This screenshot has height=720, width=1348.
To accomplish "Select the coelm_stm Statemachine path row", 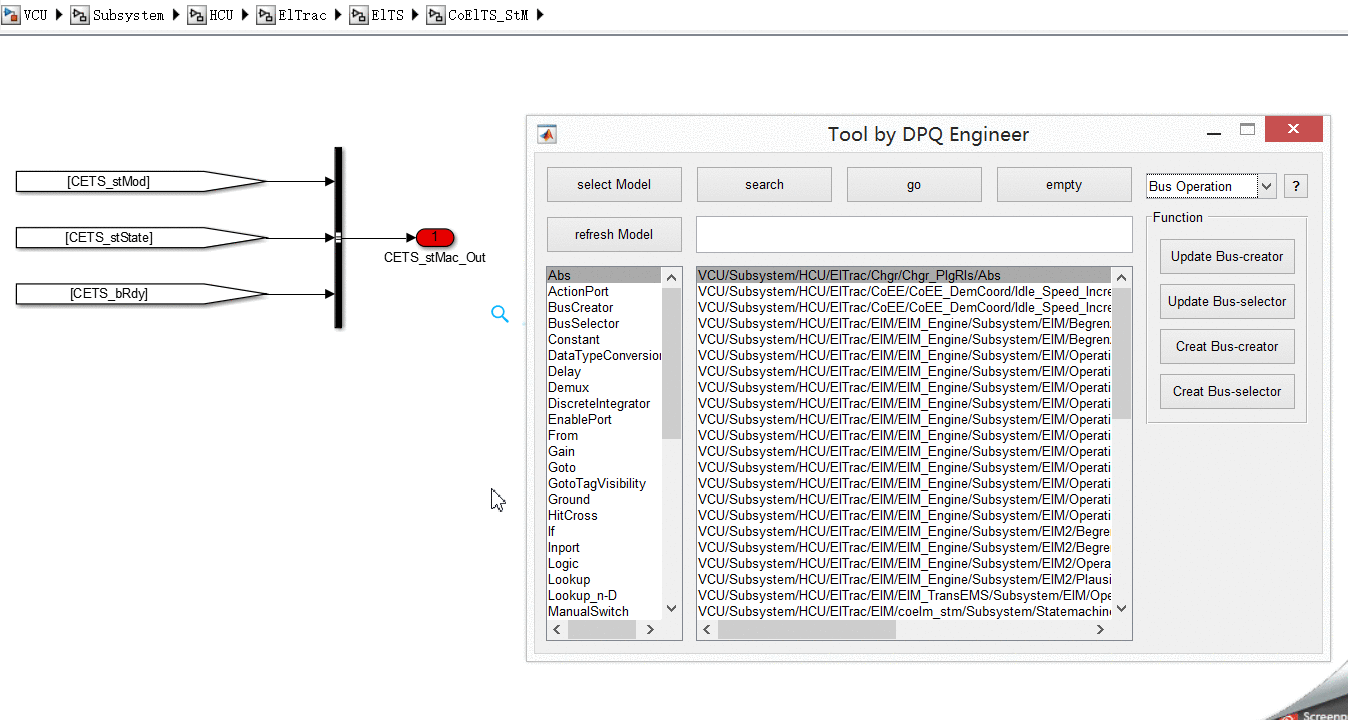I will click(x=904, y=611).
